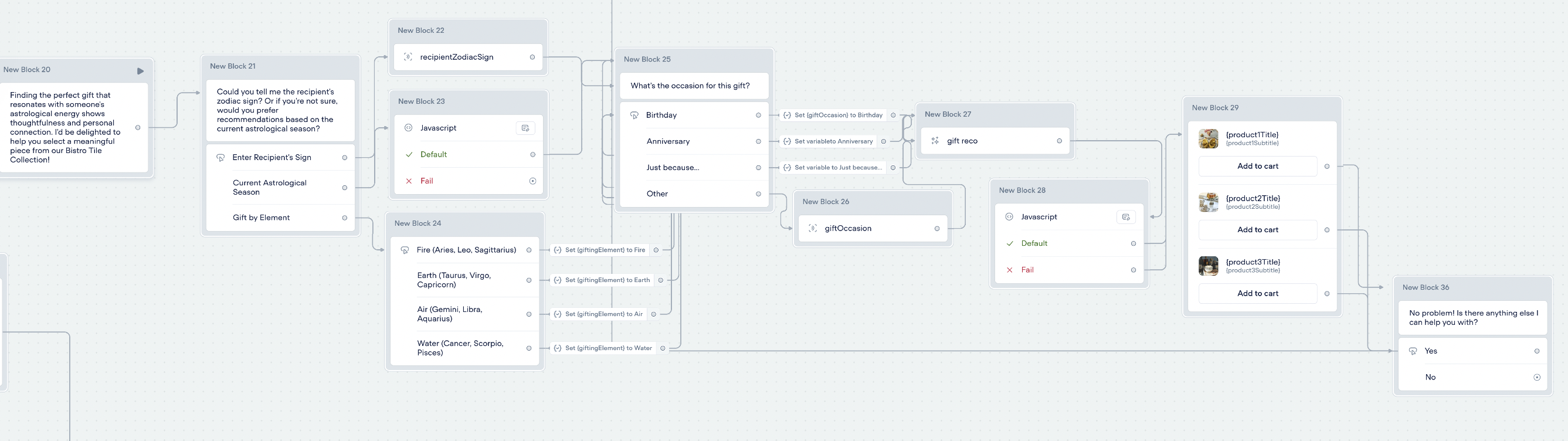The image size is (1568, 441).
Task: Open the script editor icon next to Javascript in Block 23
Action: [525, 127]
